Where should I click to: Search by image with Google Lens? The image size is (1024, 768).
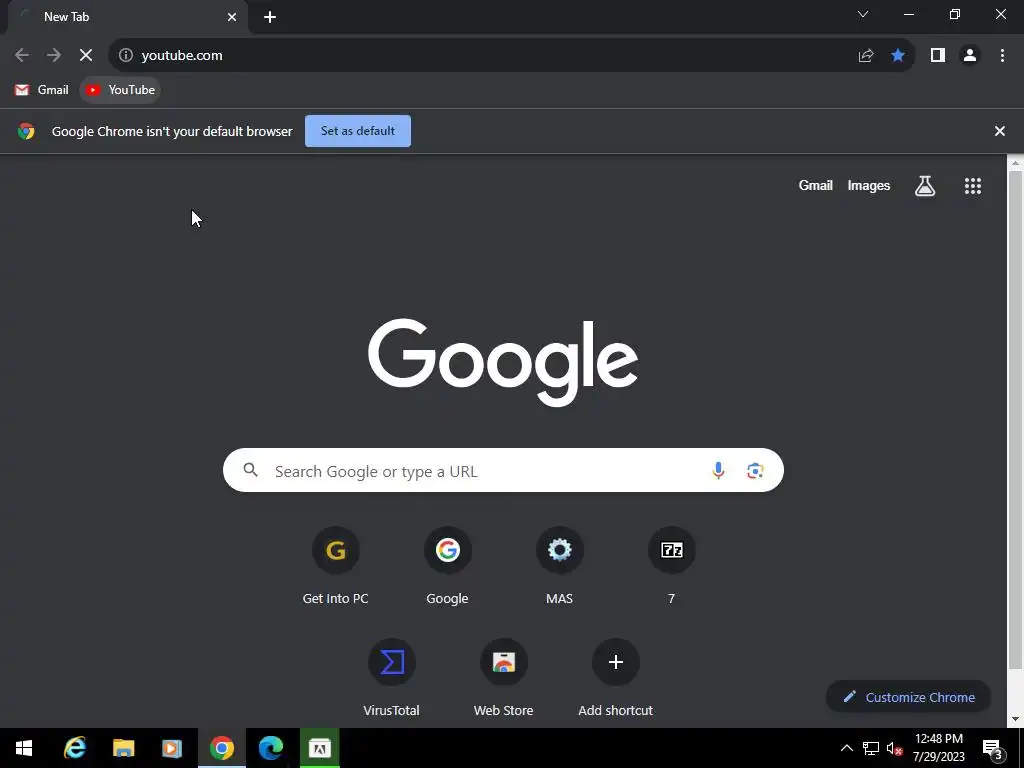pos(755,470)
